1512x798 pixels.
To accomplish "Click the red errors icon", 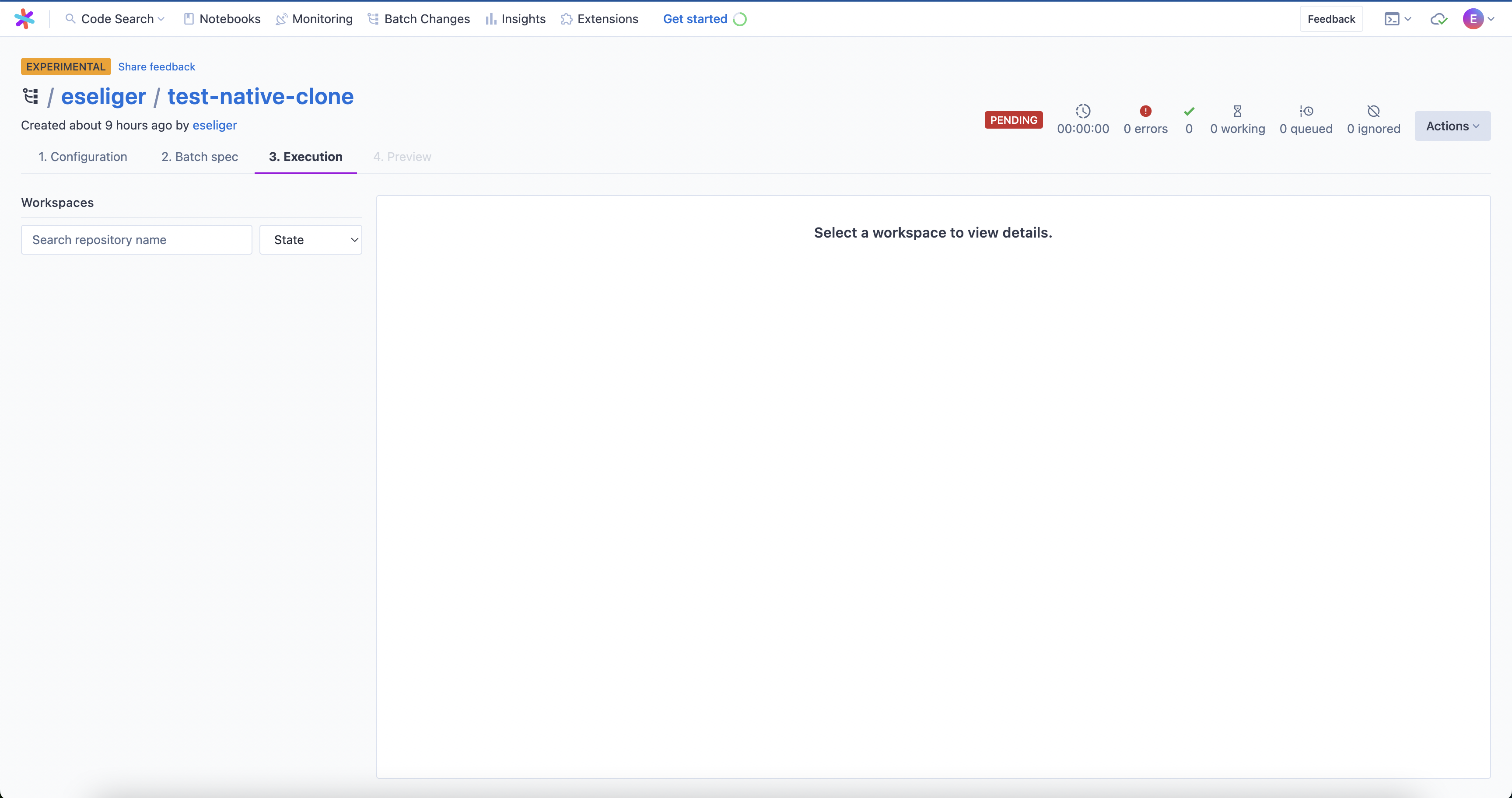I will [1146, 111].
